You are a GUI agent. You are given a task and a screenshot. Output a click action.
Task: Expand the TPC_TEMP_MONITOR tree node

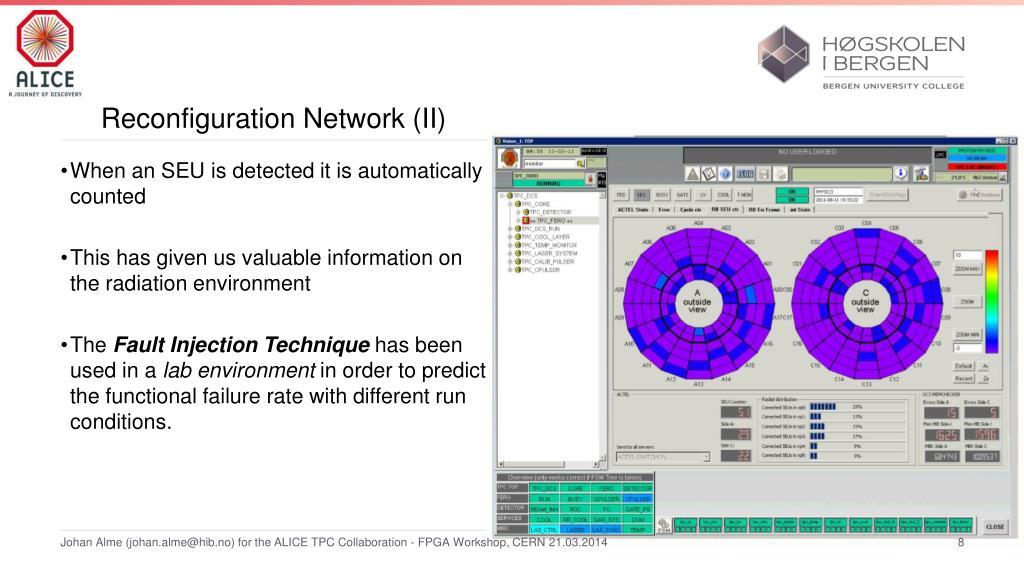coord(510,245)
